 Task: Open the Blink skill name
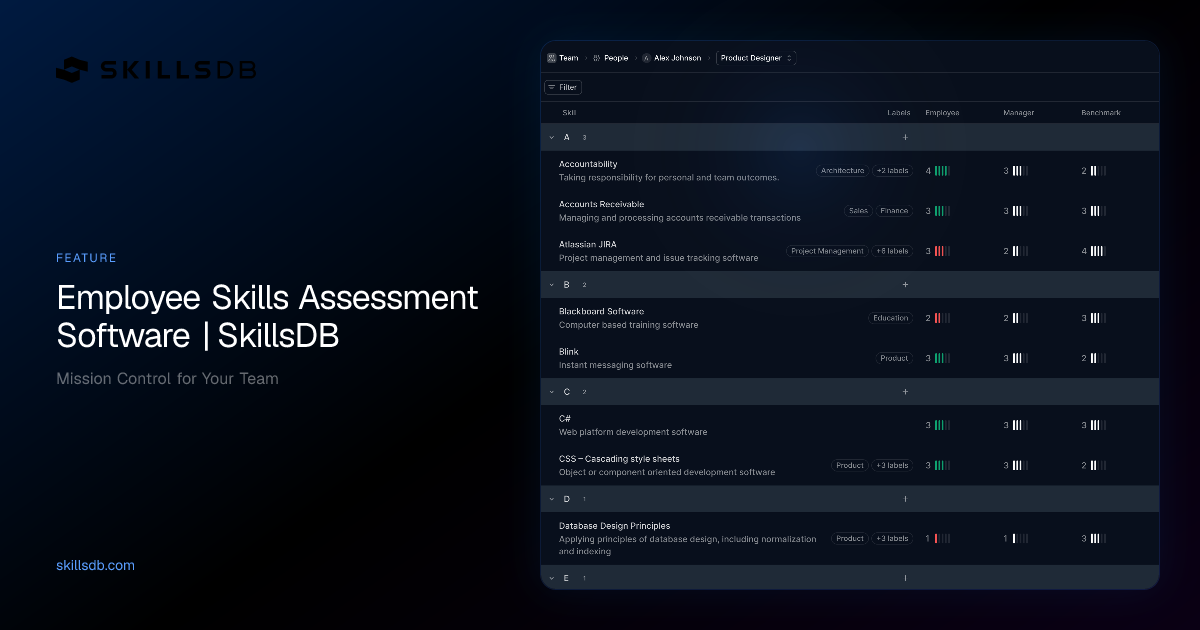(x=569, y=351)
